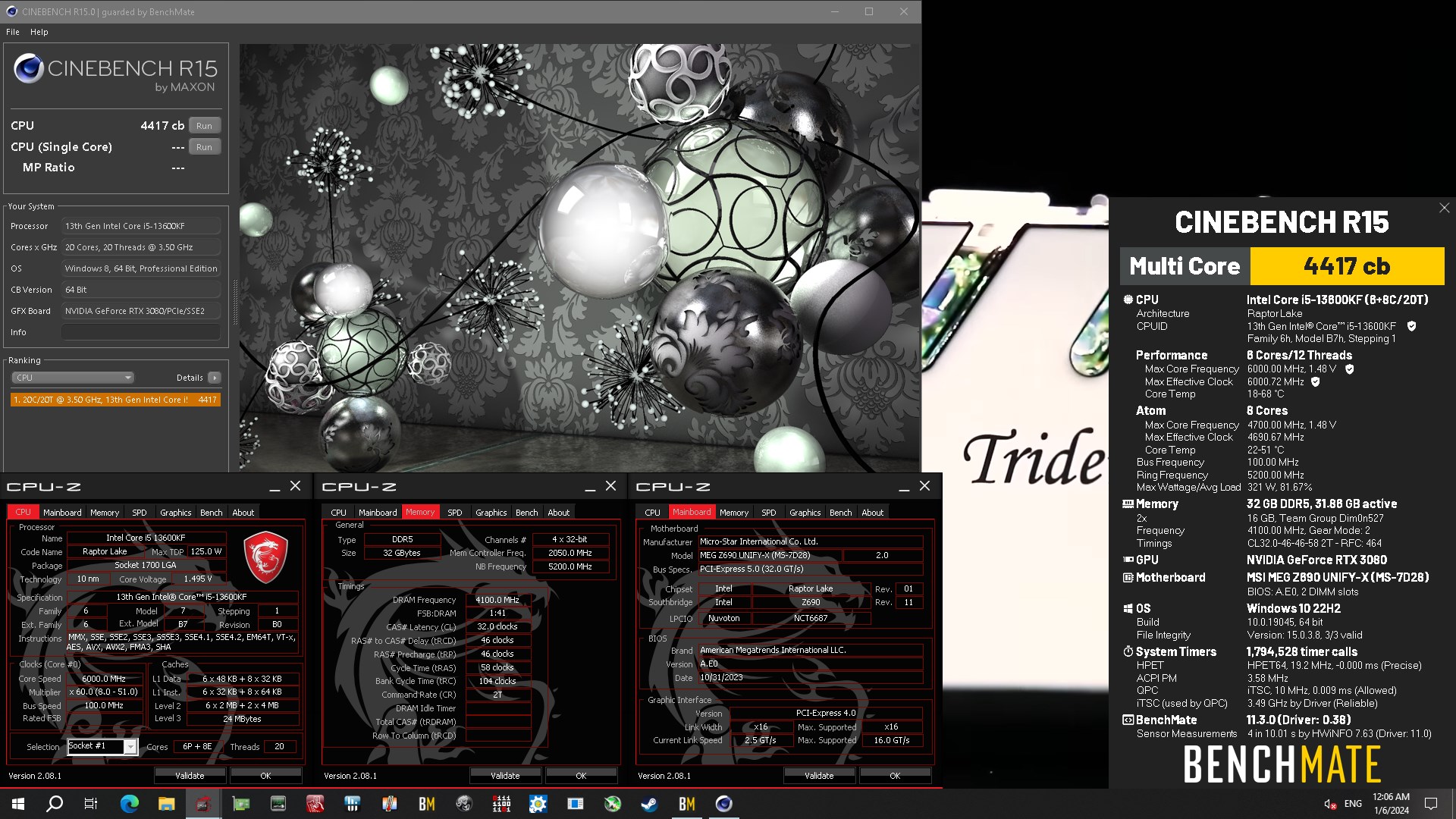Switch to Mainboard tab in left CPU-Z window

click(62, 513)
